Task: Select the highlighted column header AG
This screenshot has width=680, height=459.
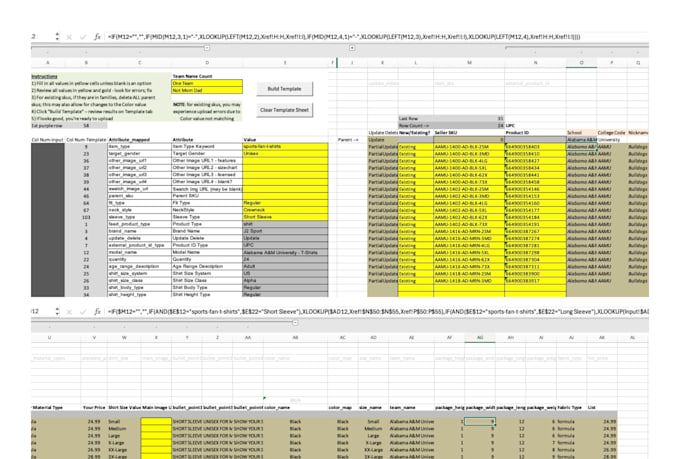Action: 480,338
